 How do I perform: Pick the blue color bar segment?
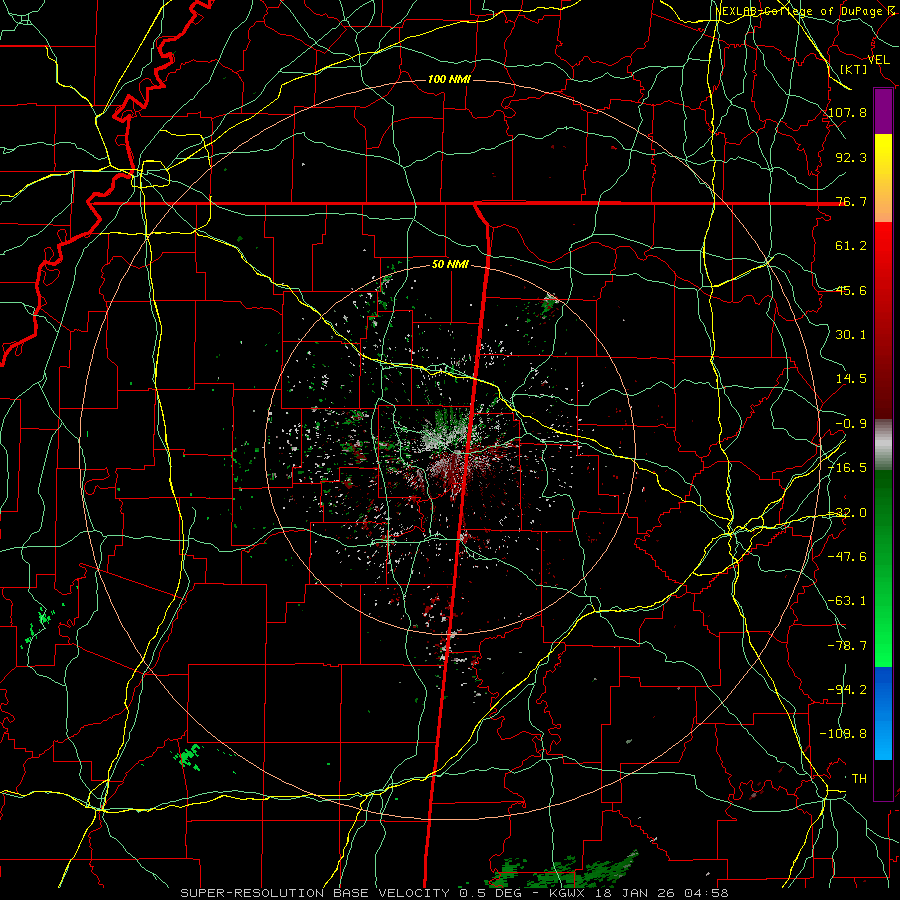pyautogui.click(x=883, y=689)
